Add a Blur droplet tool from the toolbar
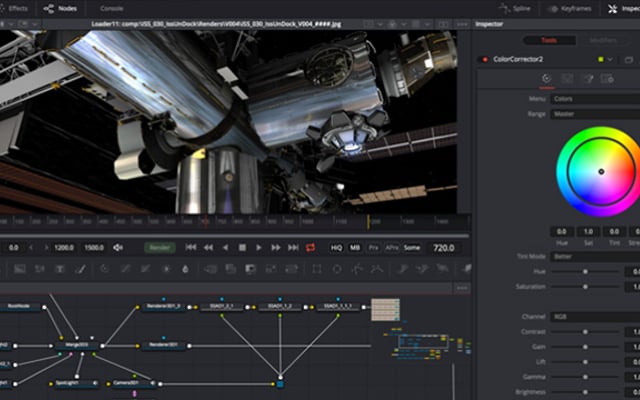The height and width of the screenshot is (400, 640). (185, 269)
